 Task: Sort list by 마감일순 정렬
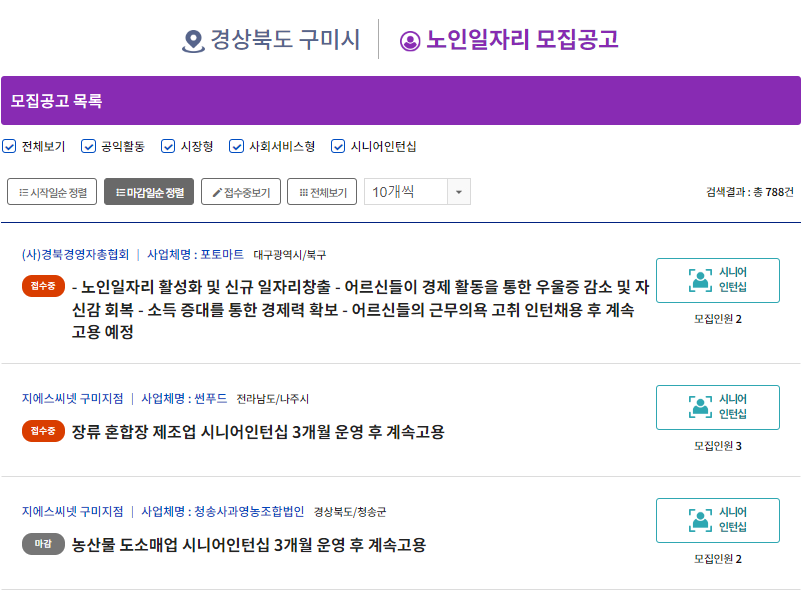149,192
